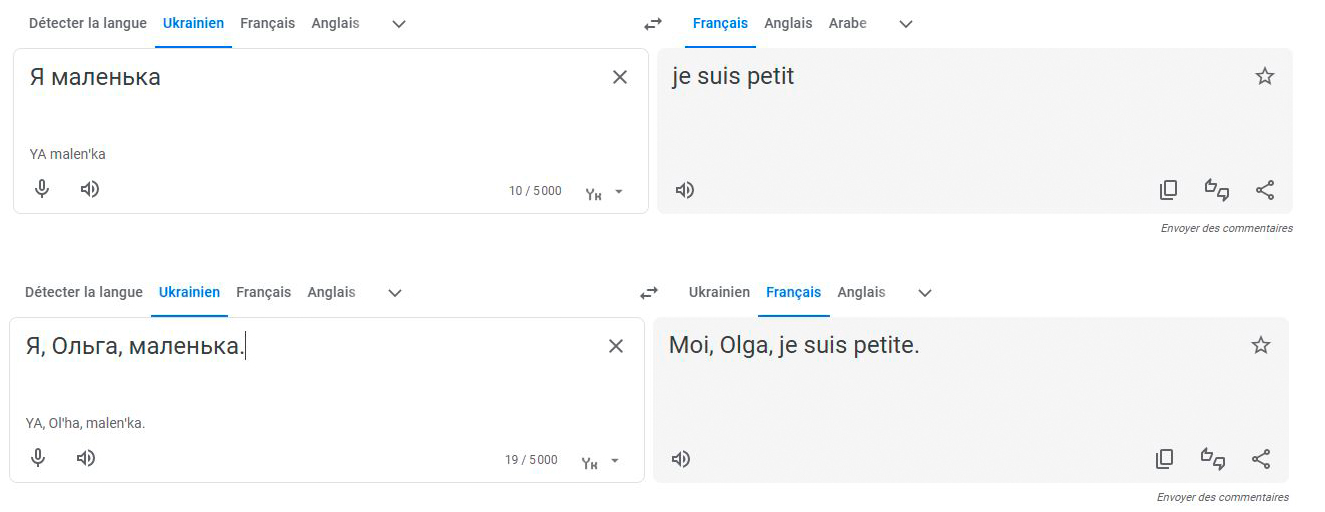The width and height of the screenshot is (1325, 512).
Task: Star the 'Moi, Olga, je suis petite.' translation
Action: click(x=1261, y=345)
